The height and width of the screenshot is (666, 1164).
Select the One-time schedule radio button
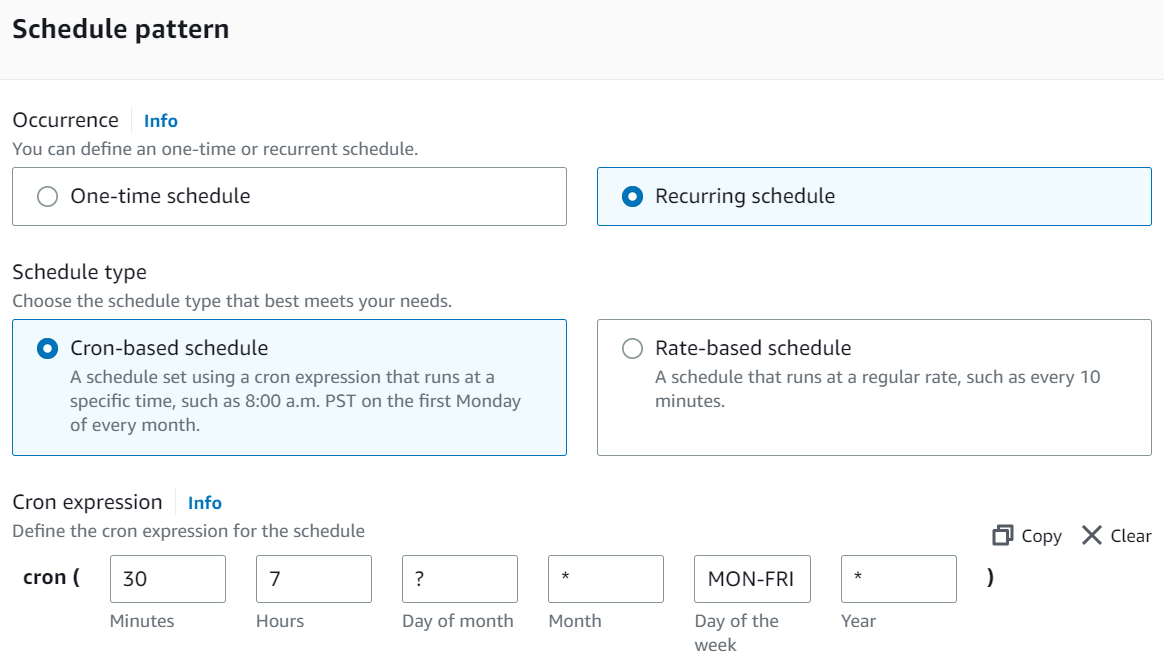coord(47,196)
